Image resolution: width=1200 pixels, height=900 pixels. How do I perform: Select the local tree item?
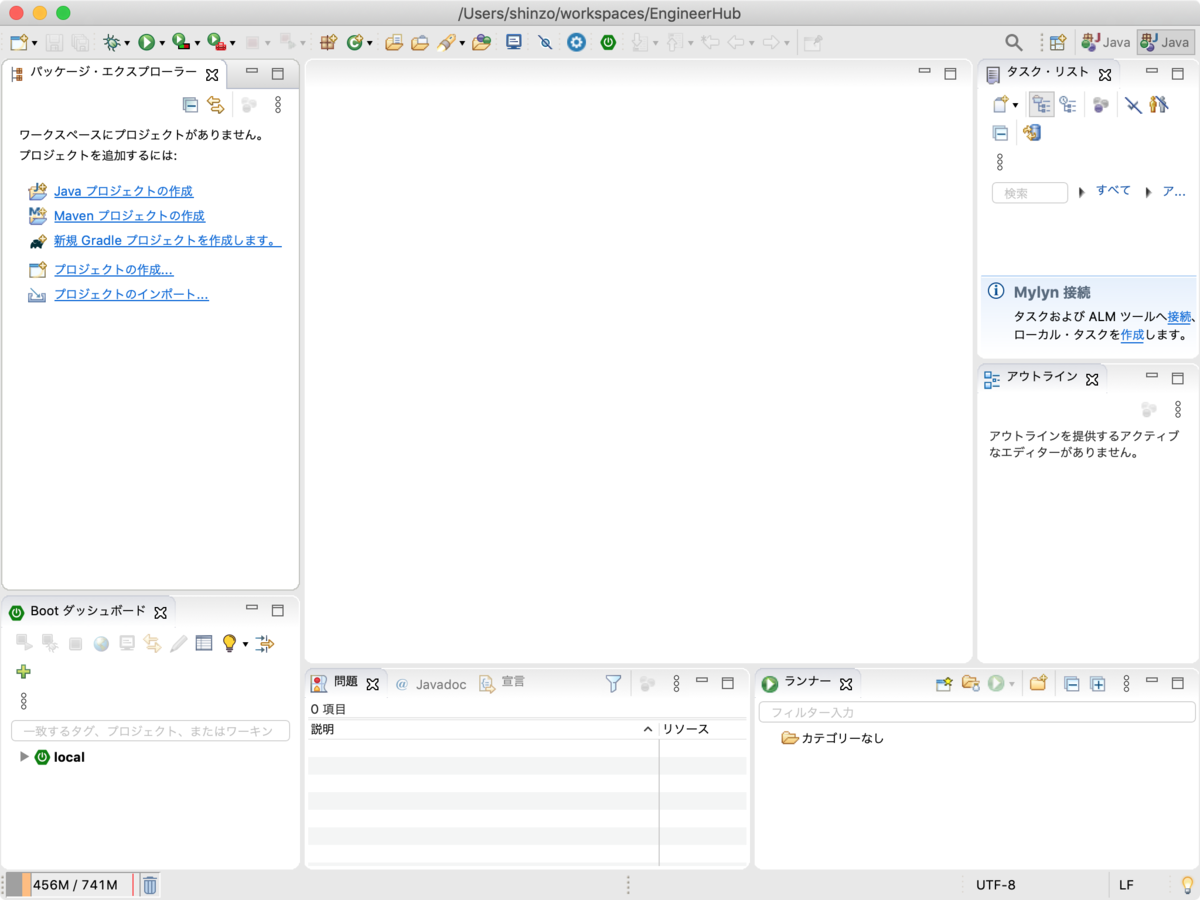(59, 757)
